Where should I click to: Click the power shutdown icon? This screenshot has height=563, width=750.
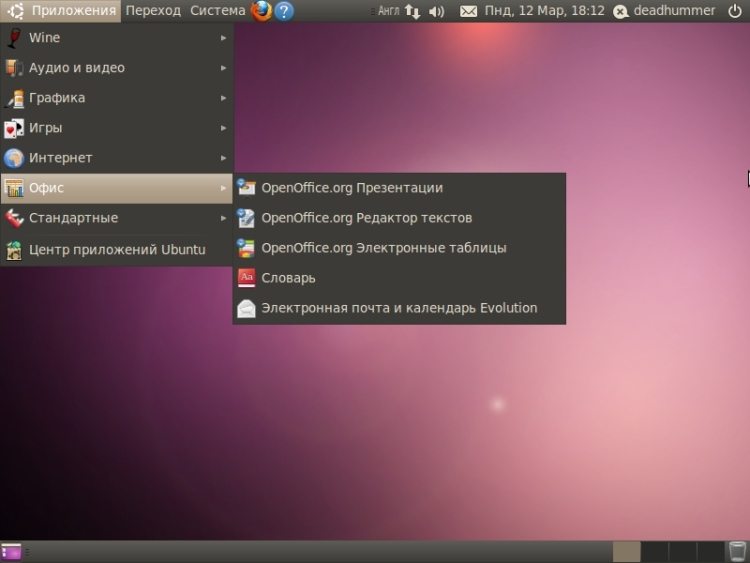tap(735, 11)
